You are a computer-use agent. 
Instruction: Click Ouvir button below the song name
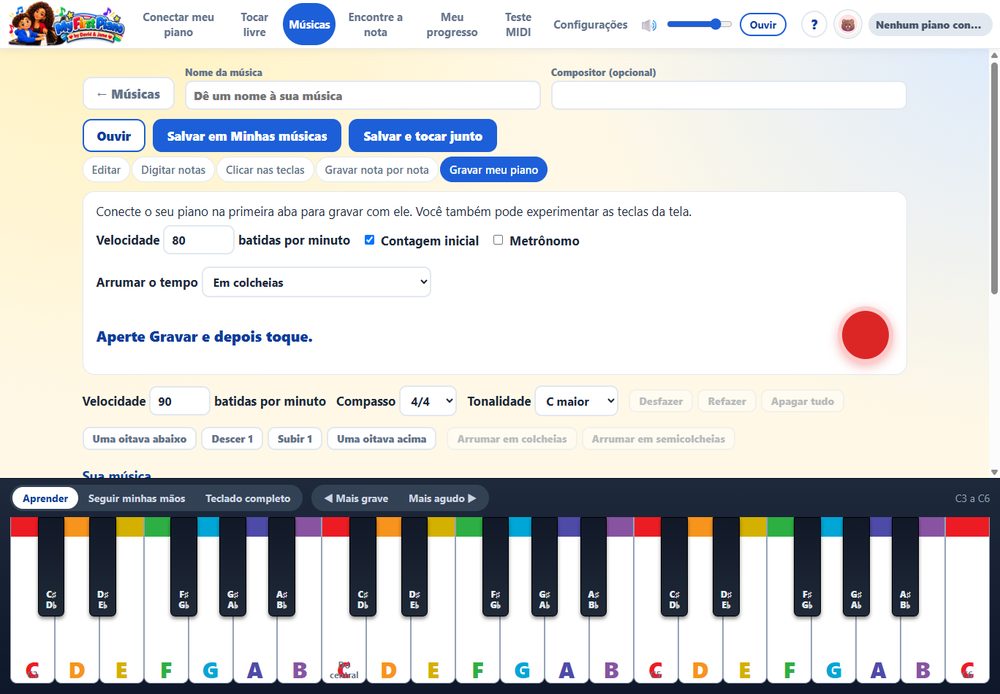pyautogui.click(x=114, y=136)
